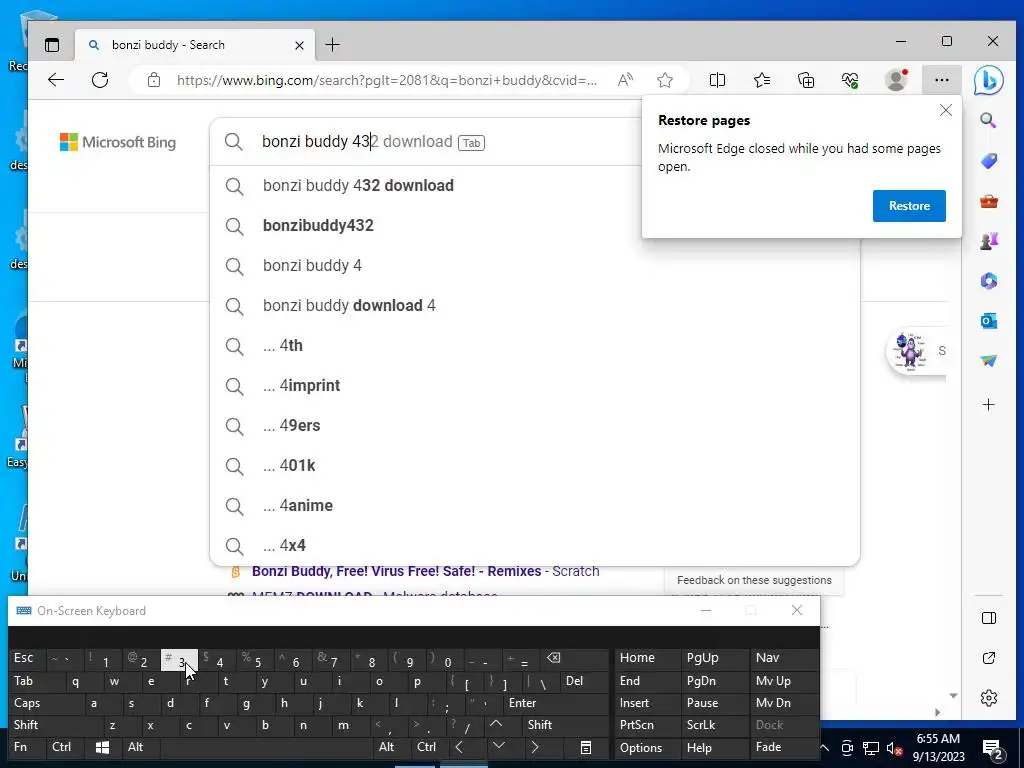The image size is (1024, 768).
Task: Click the site lock info icon
Action: coord(153,80)
